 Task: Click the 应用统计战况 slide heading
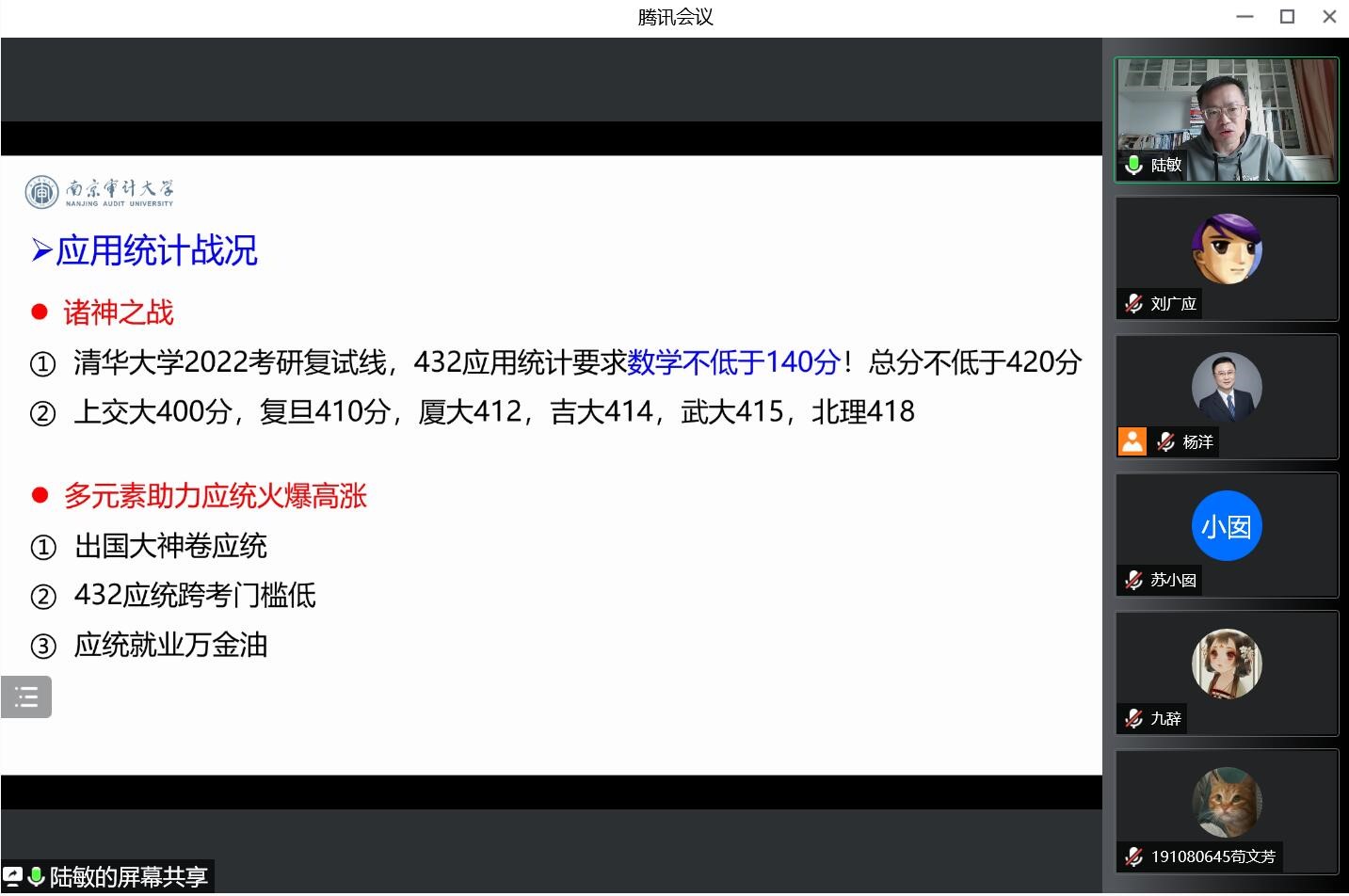coord(155,251)
